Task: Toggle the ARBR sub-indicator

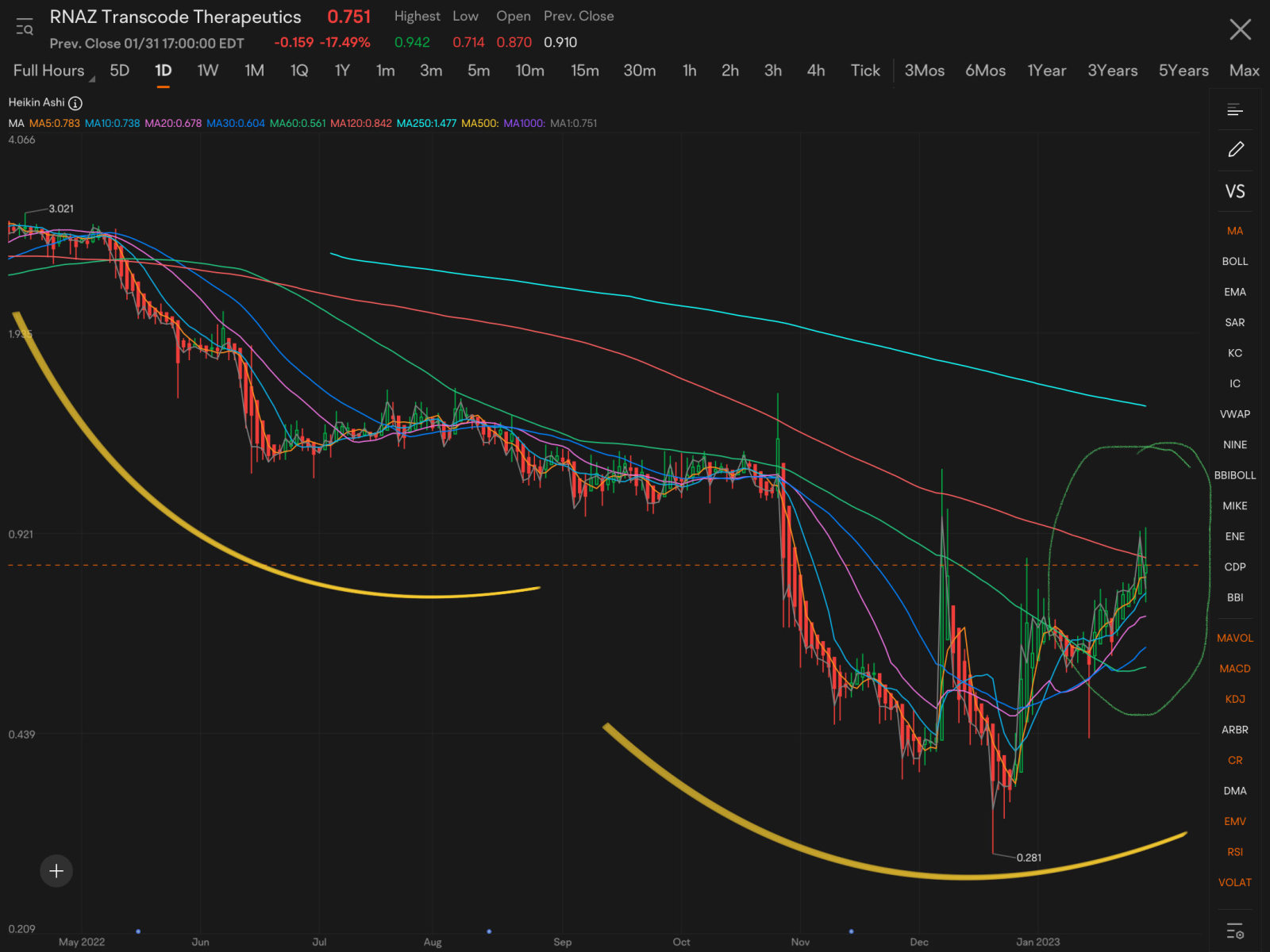Action: pyautogui.click(x=1235, y=730)
